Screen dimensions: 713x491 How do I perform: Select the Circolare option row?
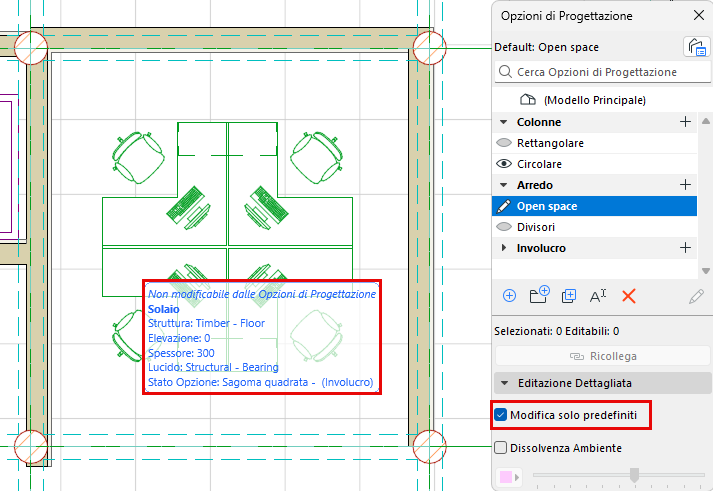click(x=594, y=164)
